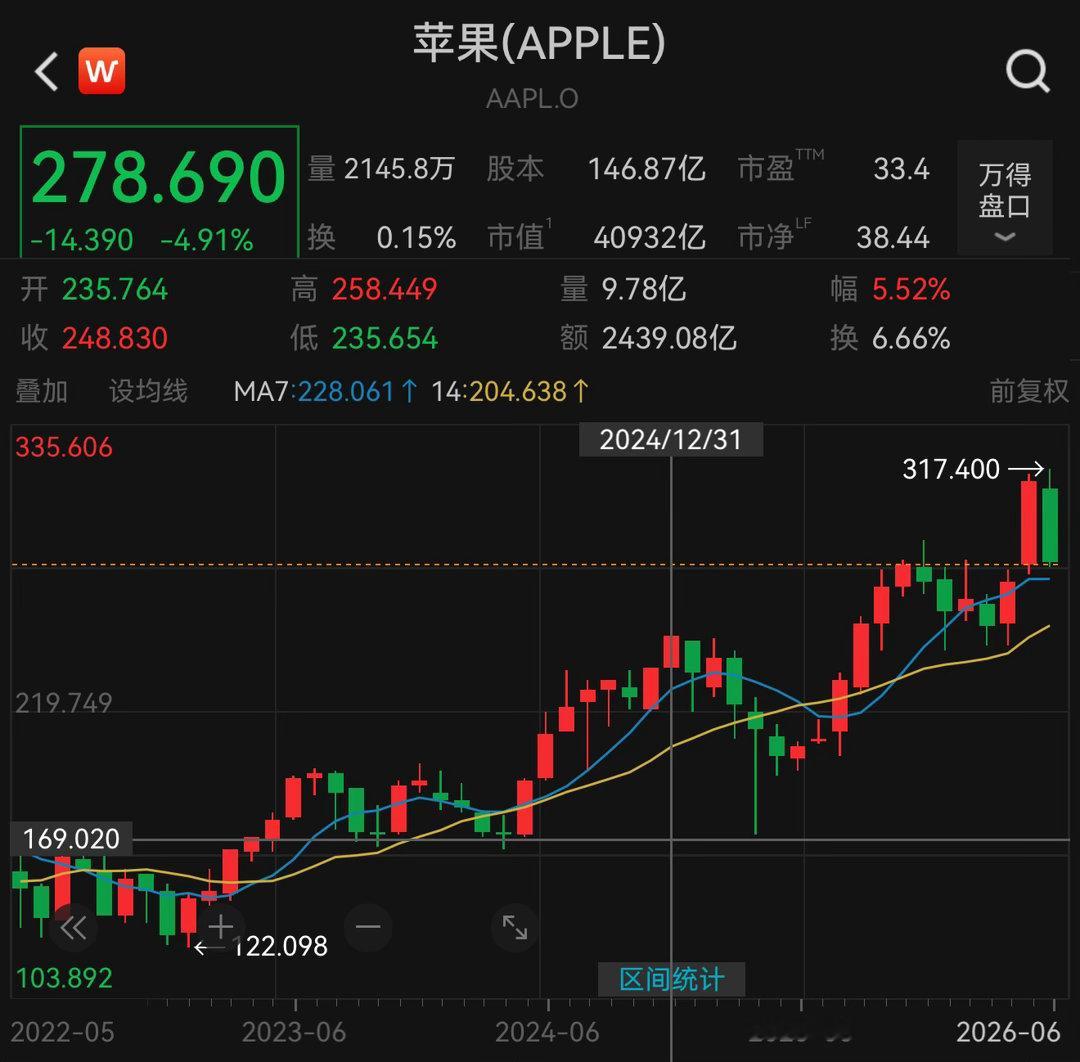Tap the 169.020 crosshair price label
The width and height of the screenshot is (1080, 1062).
coord(72,839)
